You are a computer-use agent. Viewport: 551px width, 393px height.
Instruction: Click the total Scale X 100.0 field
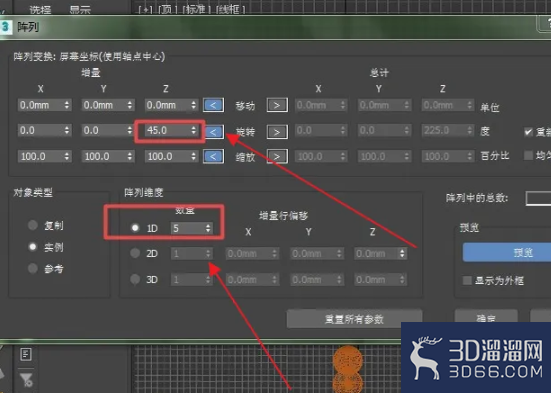coord(320,156)
